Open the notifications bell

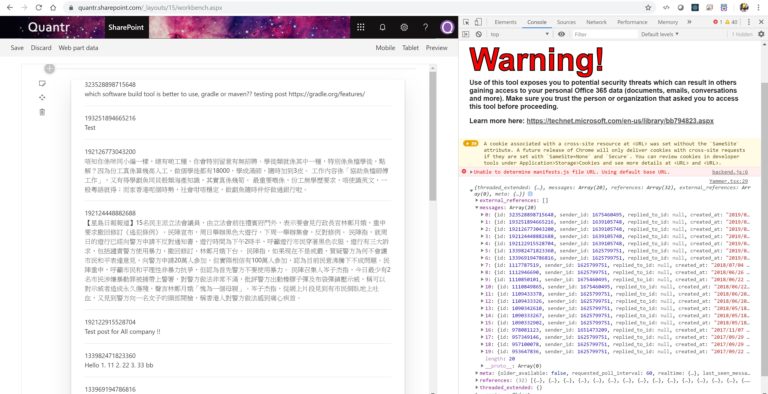point(383,27)
